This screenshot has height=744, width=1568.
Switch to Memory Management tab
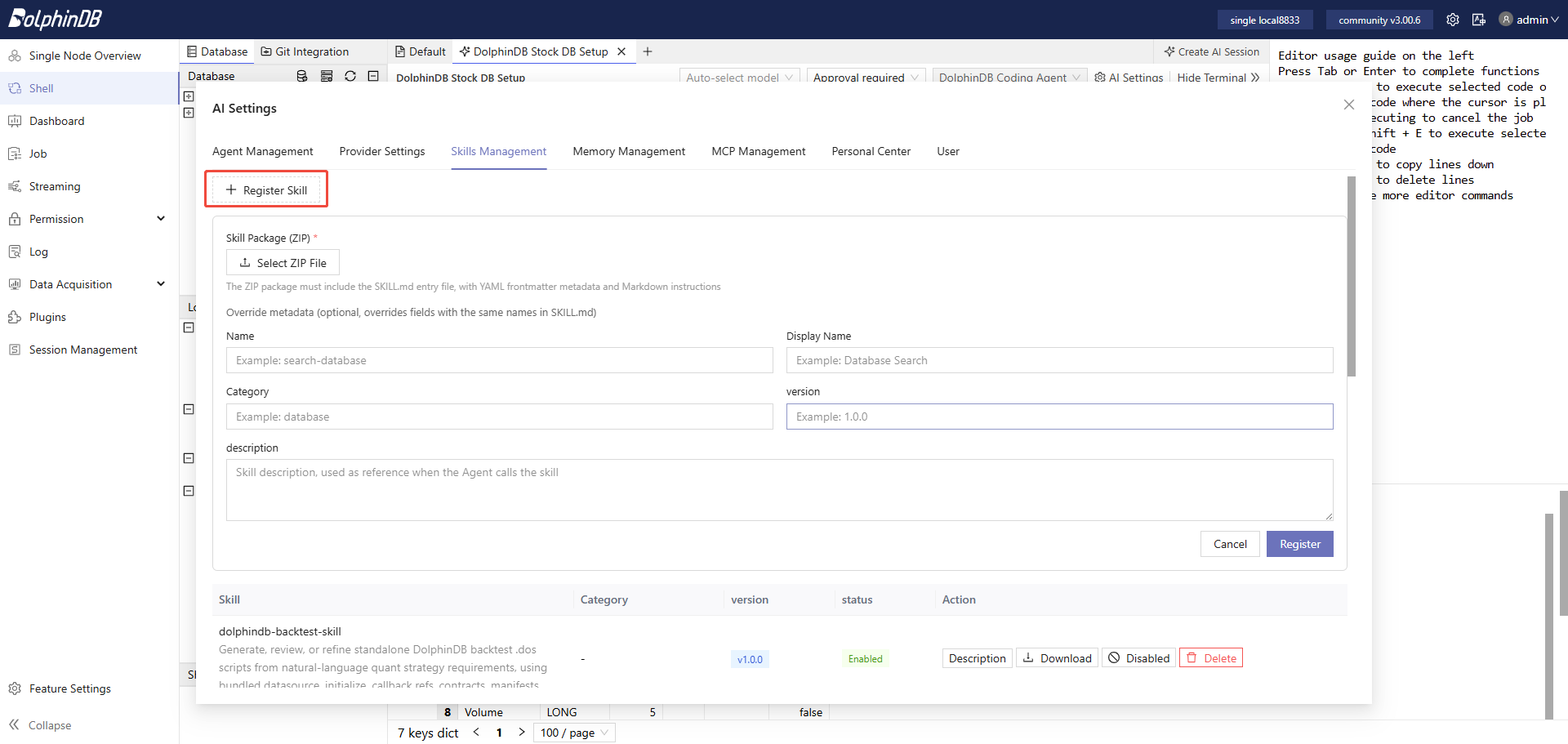[629, 151]
